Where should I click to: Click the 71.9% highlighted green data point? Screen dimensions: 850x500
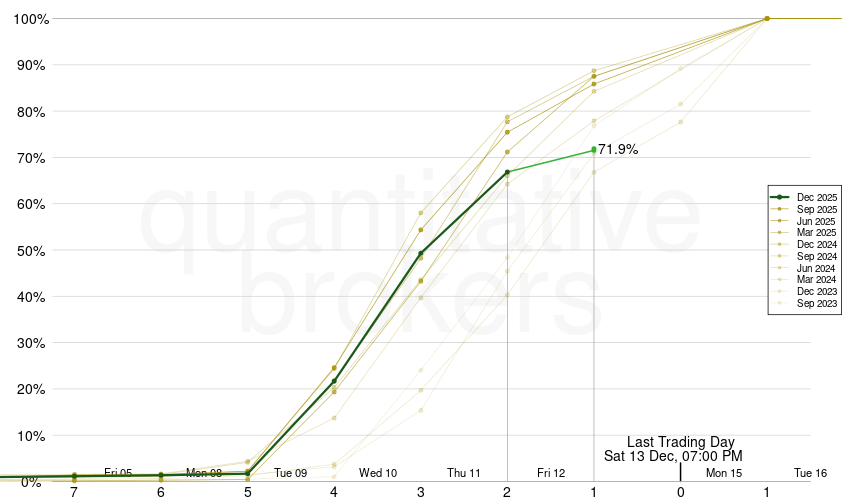pos(594,150)
